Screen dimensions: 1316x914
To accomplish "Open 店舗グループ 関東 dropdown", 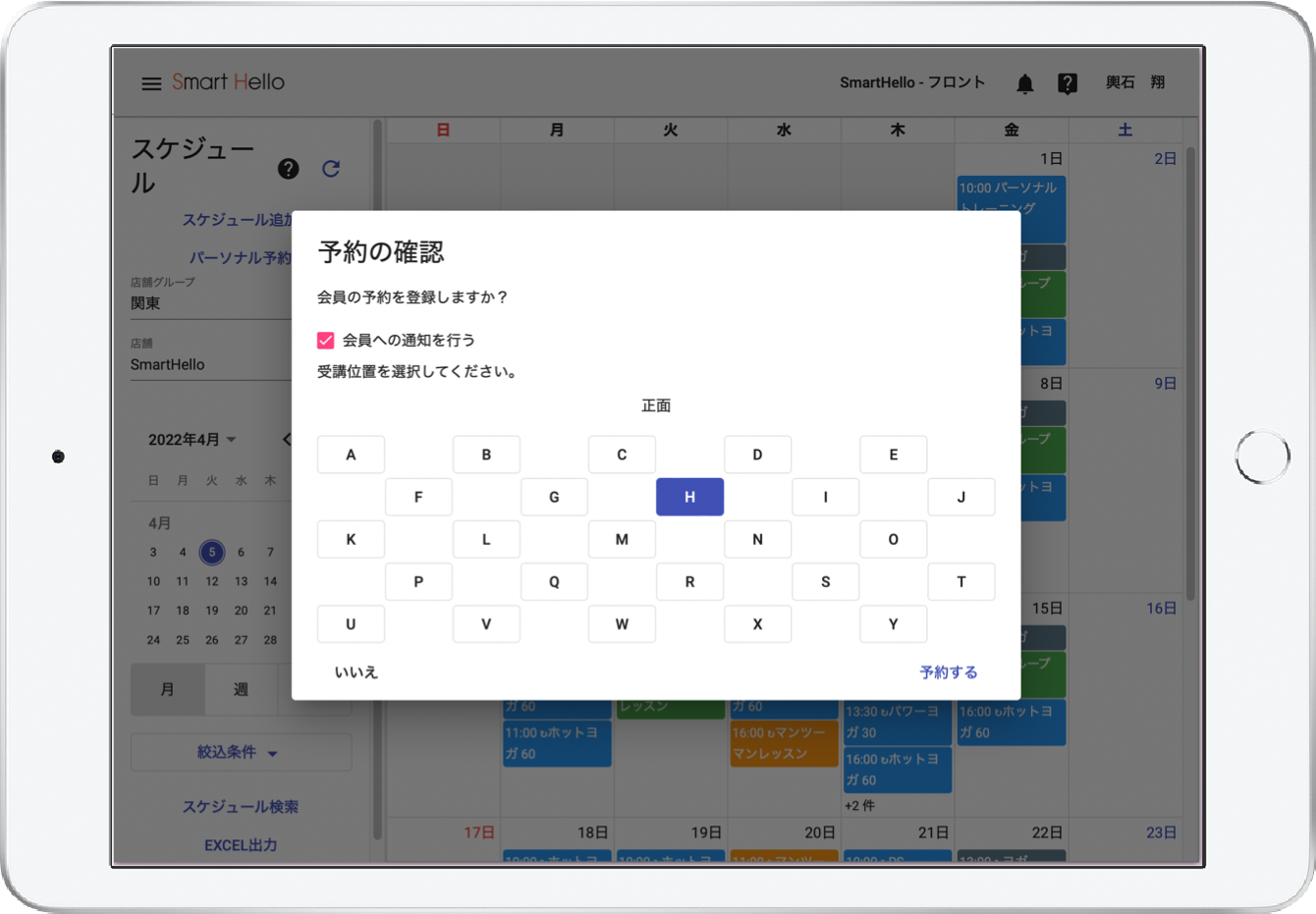I will pyautogui.click(x=211, y=296).
